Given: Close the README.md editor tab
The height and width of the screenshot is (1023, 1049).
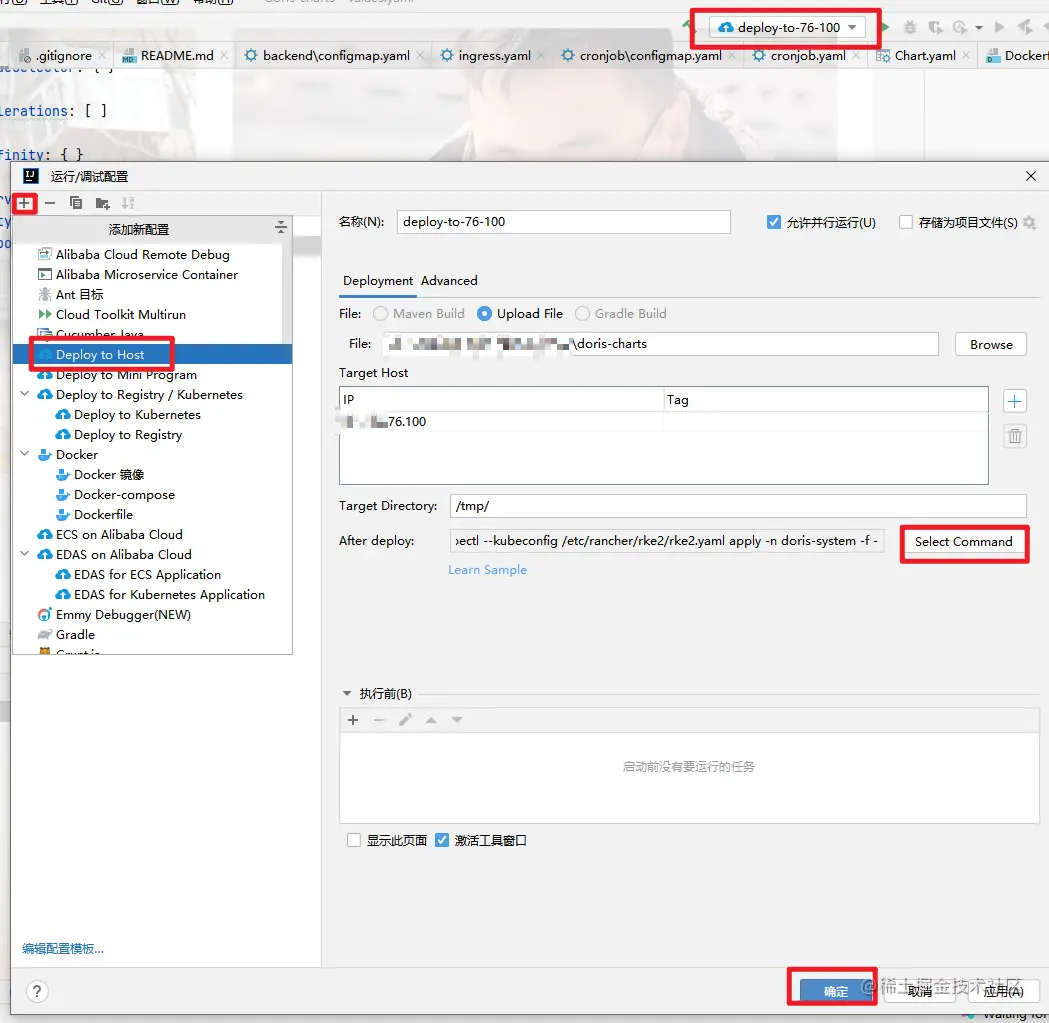Looking at the screenshot, I should (224, 56).
